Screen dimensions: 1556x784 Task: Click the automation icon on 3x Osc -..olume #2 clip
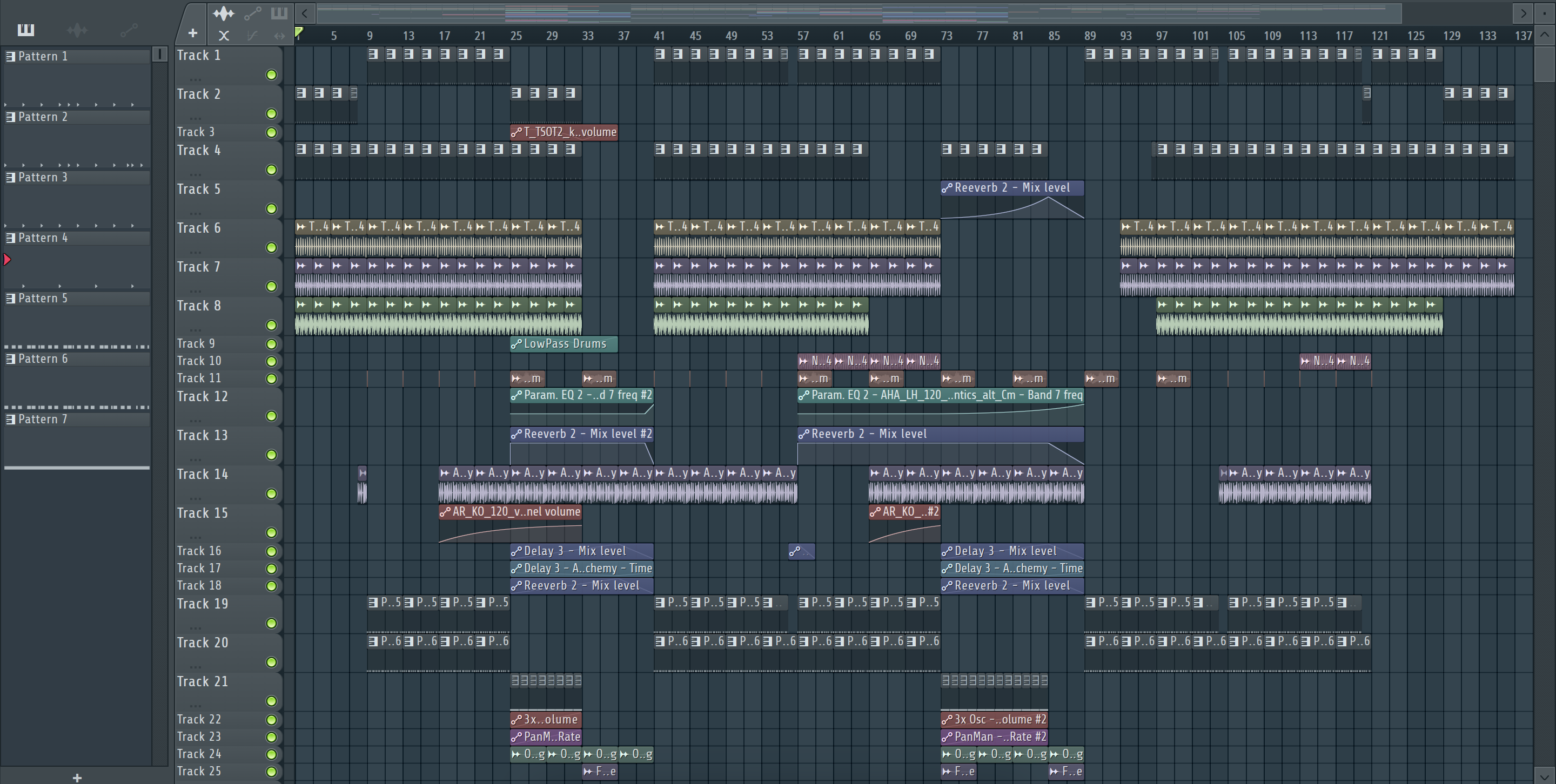947,719
